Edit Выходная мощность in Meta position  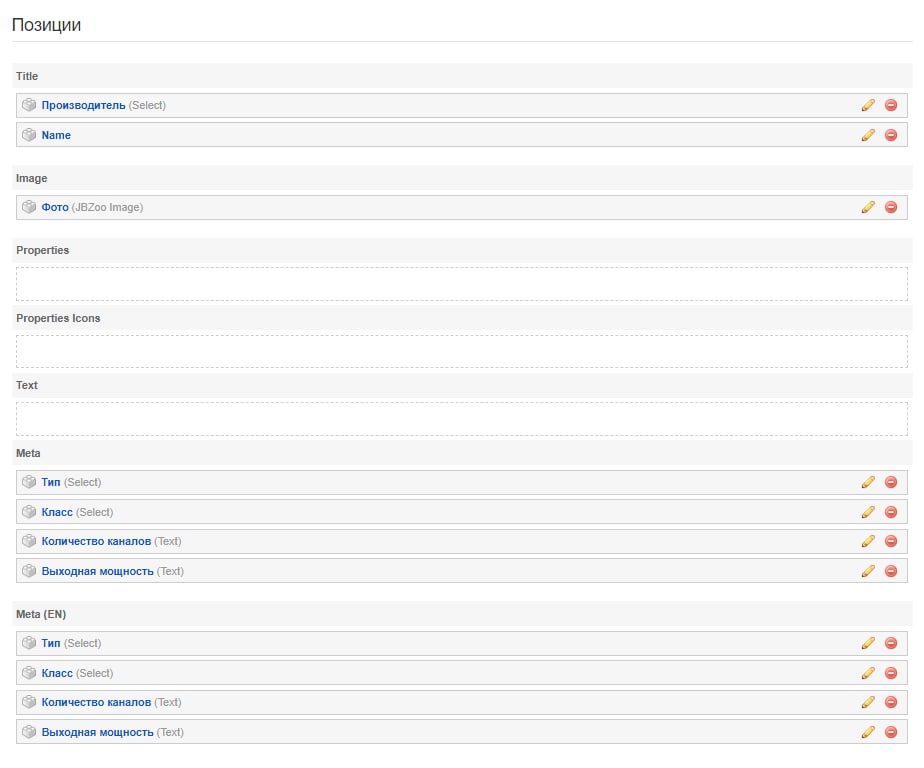867,571
